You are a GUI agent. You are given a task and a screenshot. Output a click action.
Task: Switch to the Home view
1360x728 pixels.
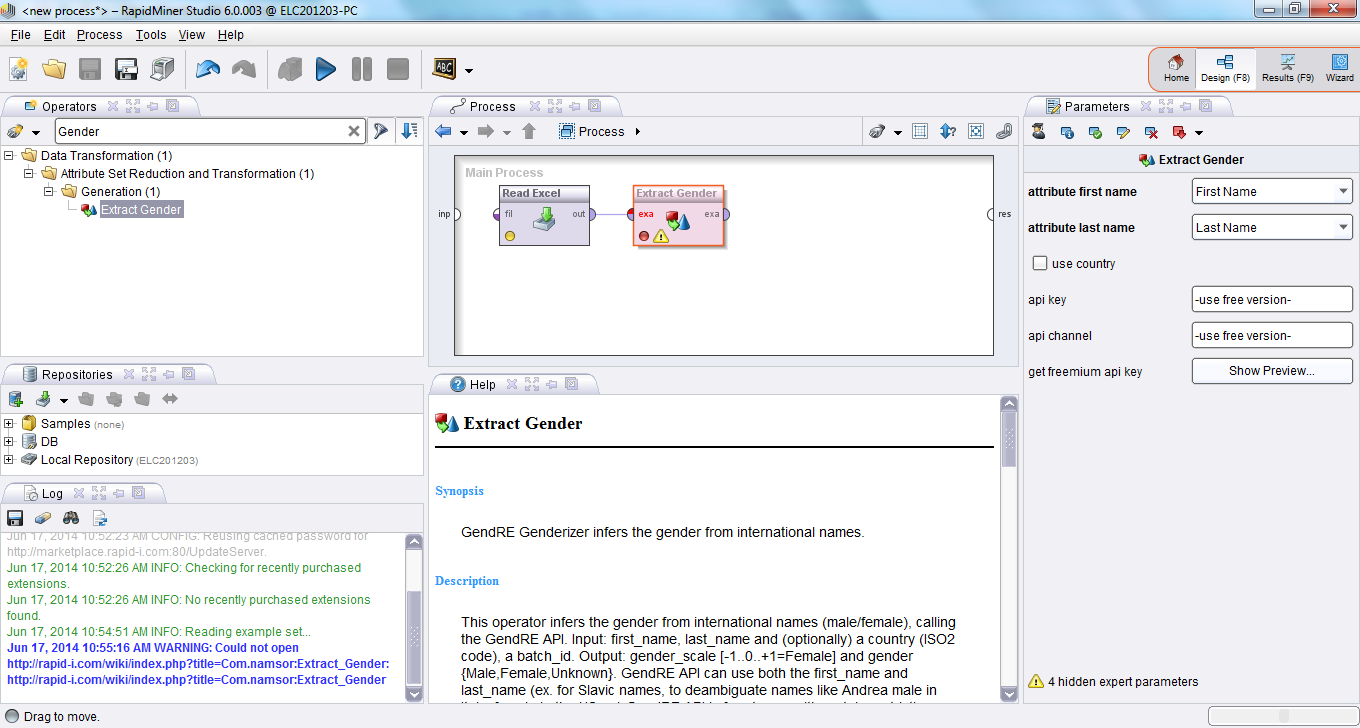(1176, 68)
